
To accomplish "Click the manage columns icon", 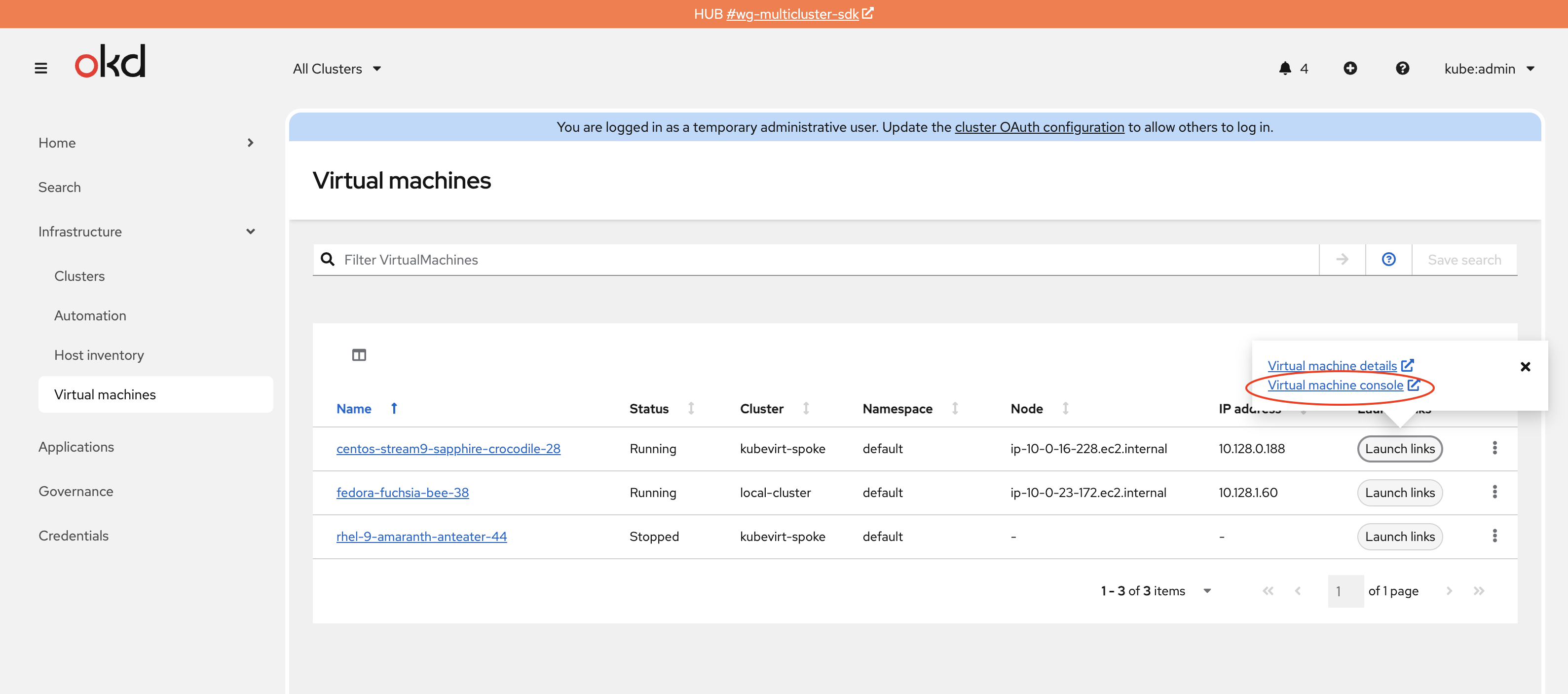I will click(359, 355).
